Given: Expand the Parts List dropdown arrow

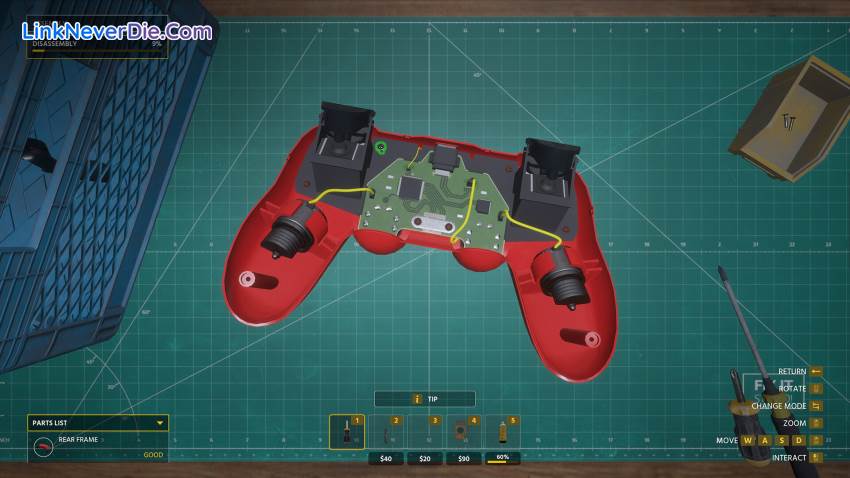Looking at the screenshot, I should pyautogui.click(x=159, y=423).
